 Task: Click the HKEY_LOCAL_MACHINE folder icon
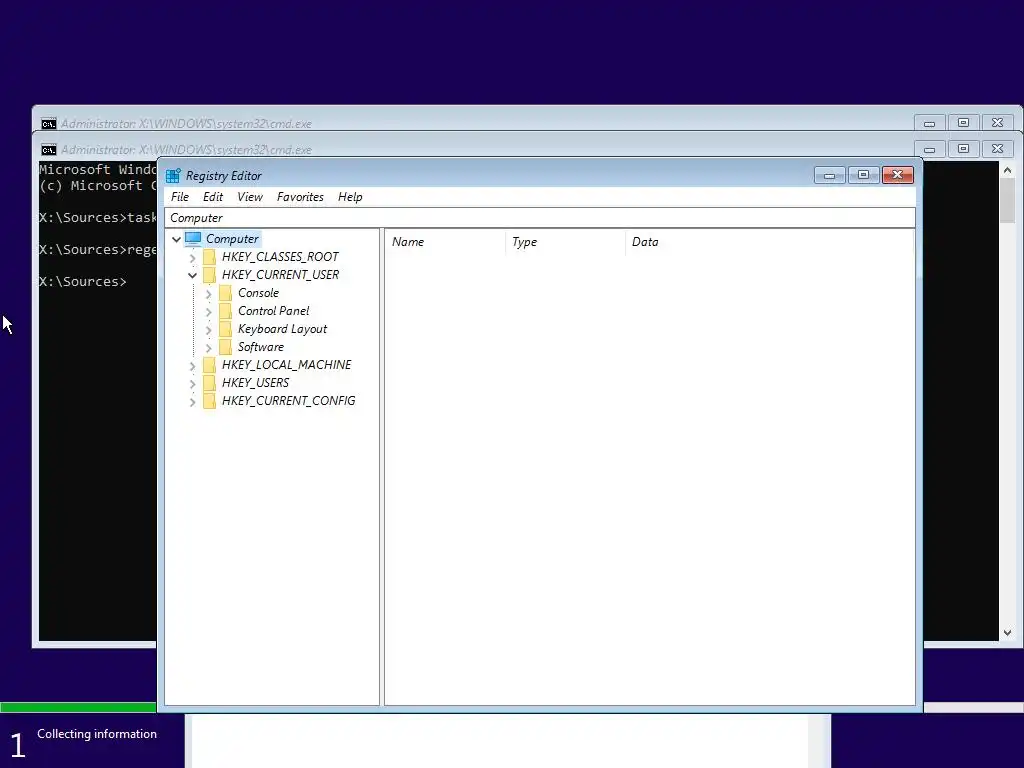[x=209, y=365]
